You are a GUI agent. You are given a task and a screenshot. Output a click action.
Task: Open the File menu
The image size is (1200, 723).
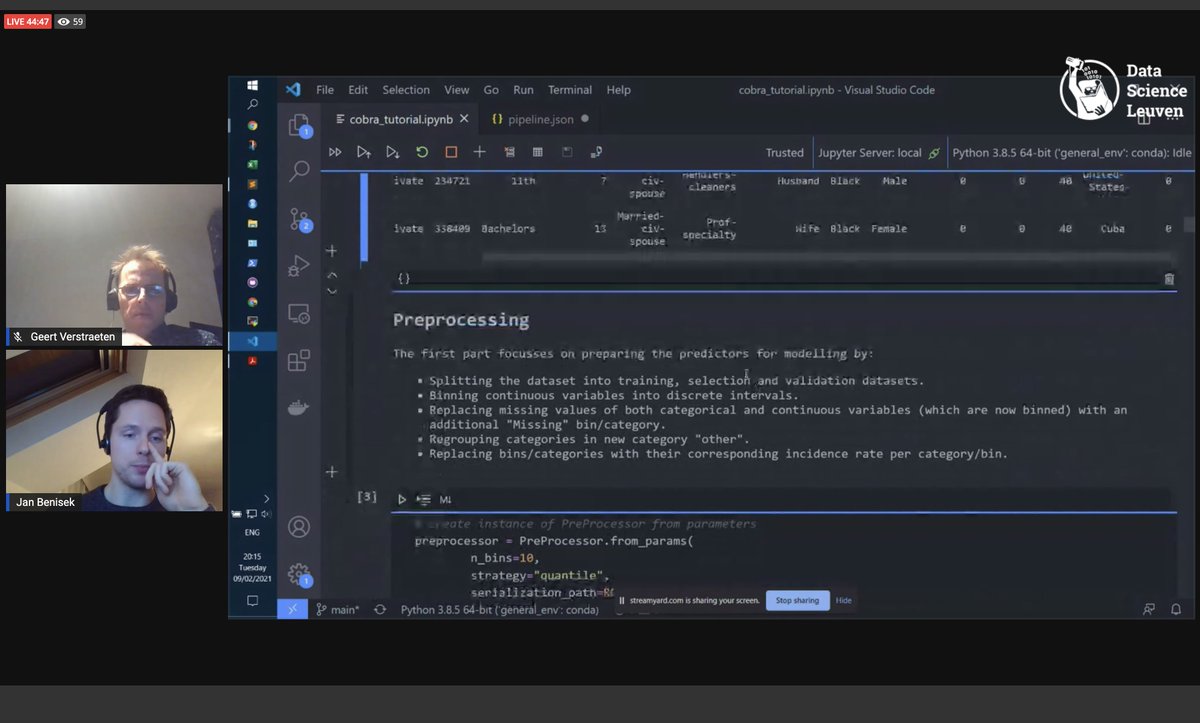(325, 89)
